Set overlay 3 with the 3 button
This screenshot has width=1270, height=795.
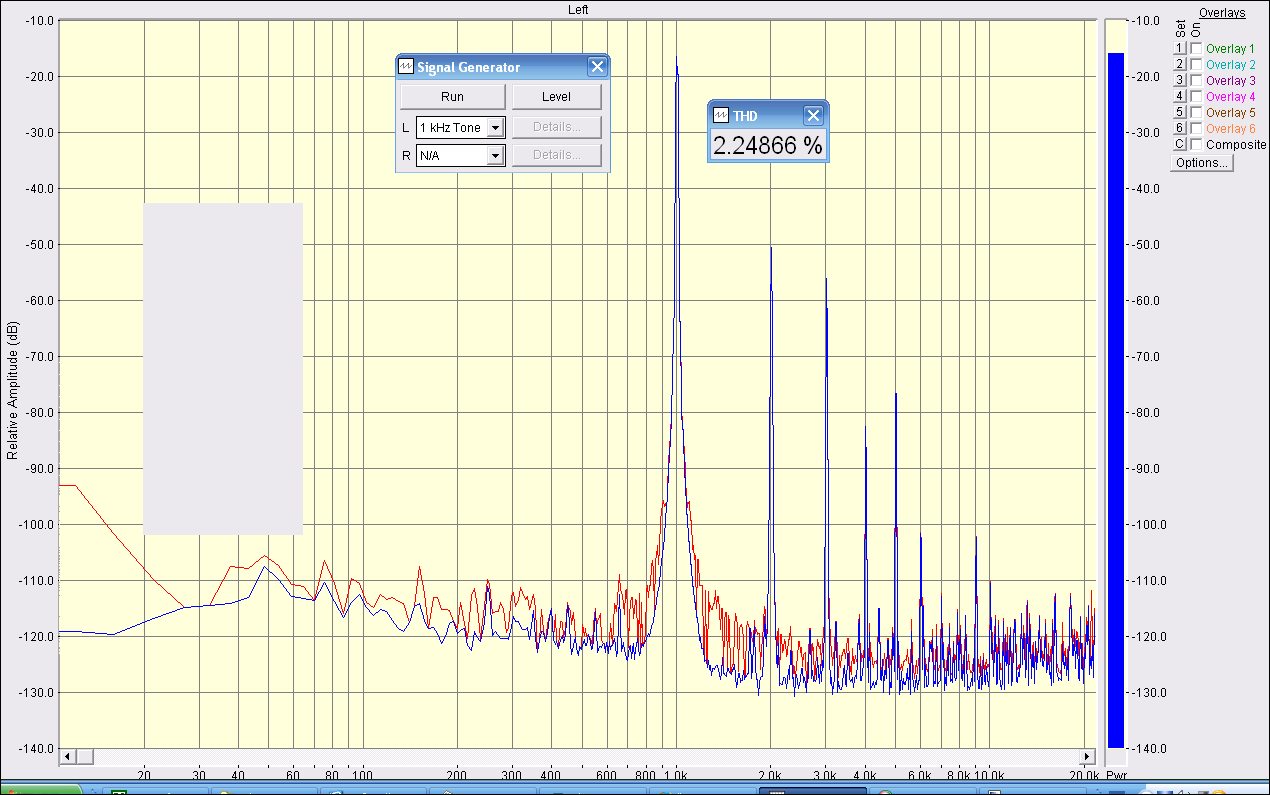coord(1180,80)
